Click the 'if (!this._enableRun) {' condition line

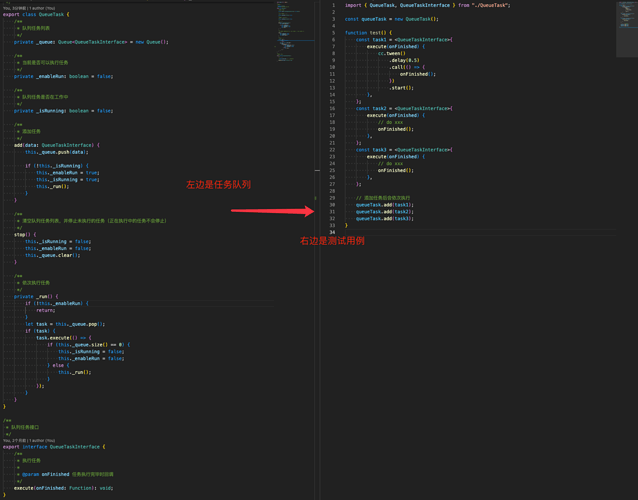pyautogui.click(x=57, y=303)
